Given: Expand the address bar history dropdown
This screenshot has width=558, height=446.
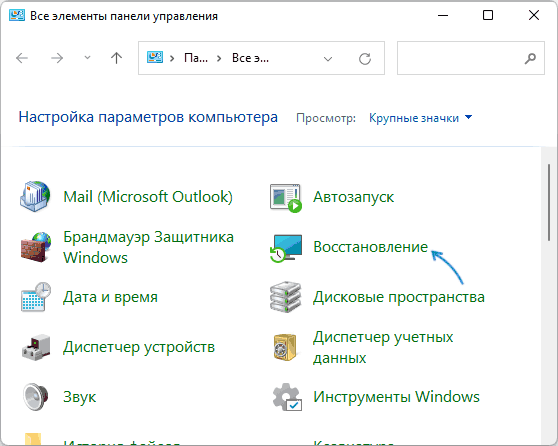Looking at the screenshot, I should [328, 59].
